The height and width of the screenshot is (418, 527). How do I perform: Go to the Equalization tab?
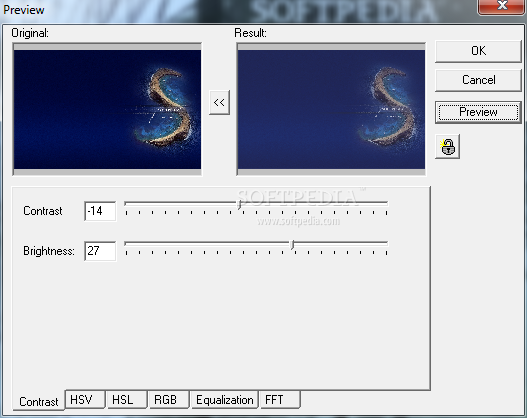pyautogui.click(x=225, y=400)
